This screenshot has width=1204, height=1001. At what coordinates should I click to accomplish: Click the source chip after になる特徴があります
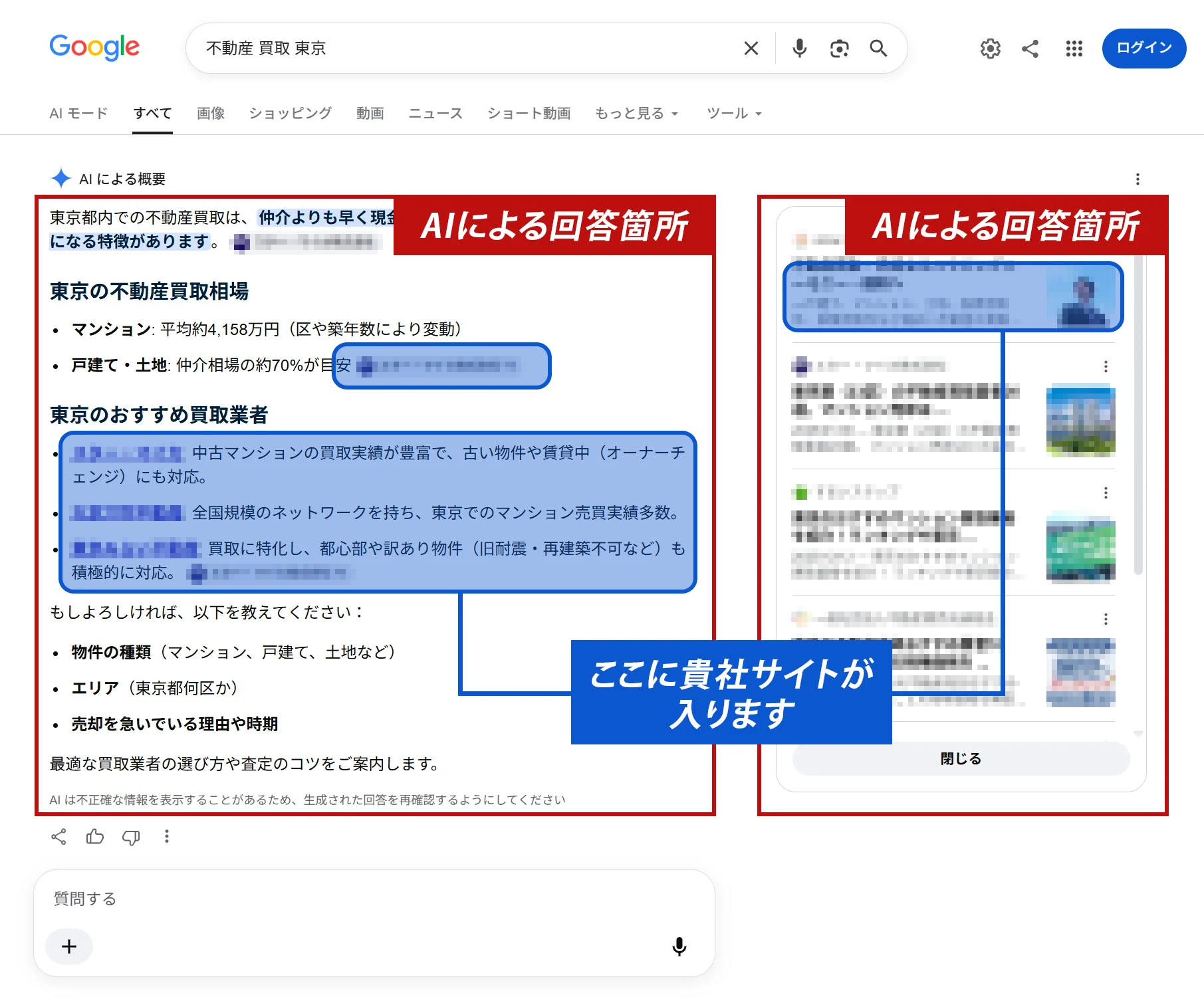306,242
